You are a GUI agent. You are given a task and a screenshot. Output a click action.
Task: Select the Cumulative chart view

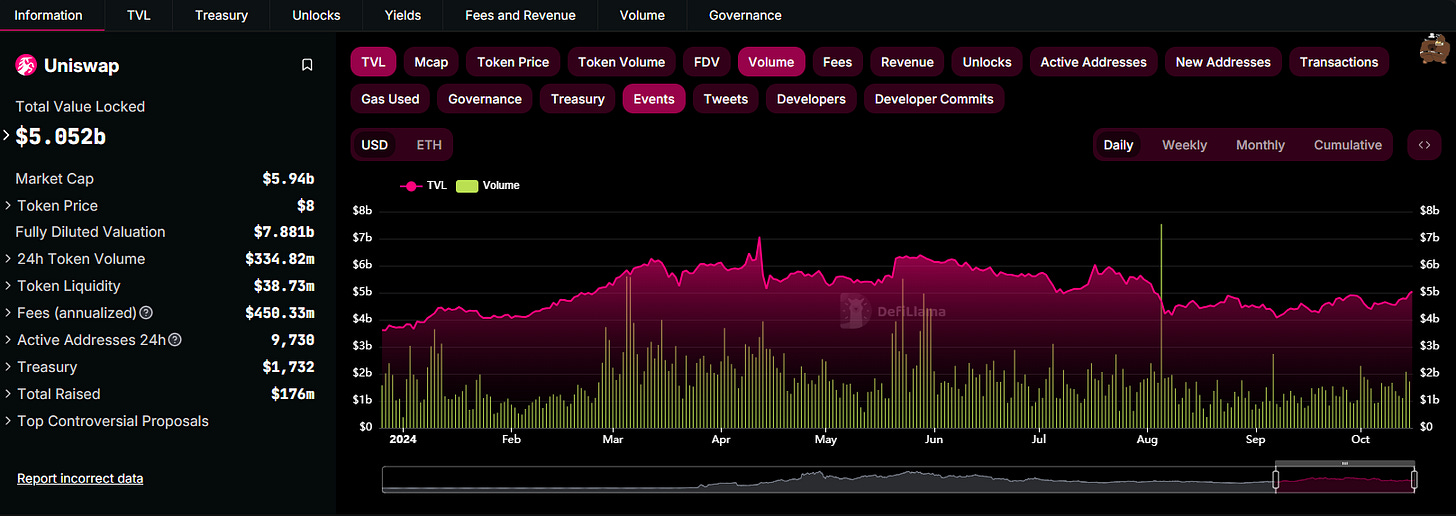(1348, 145)
